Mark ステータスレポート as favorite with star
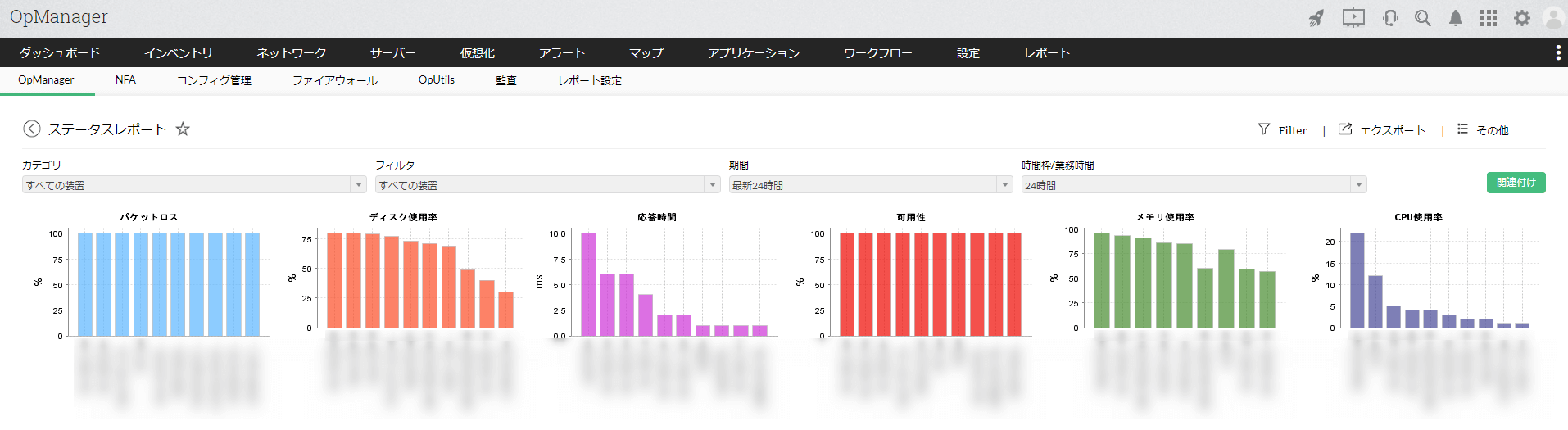This screenshot has width=1568, height=430. pos(183,129)
